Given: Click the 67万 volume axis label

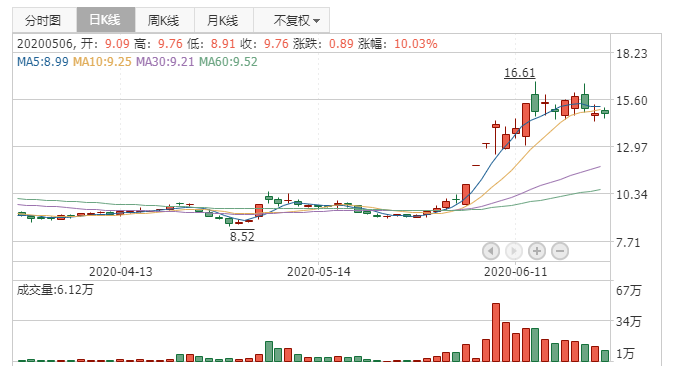Looking at the screenshot, I should [x=628, y=290].
